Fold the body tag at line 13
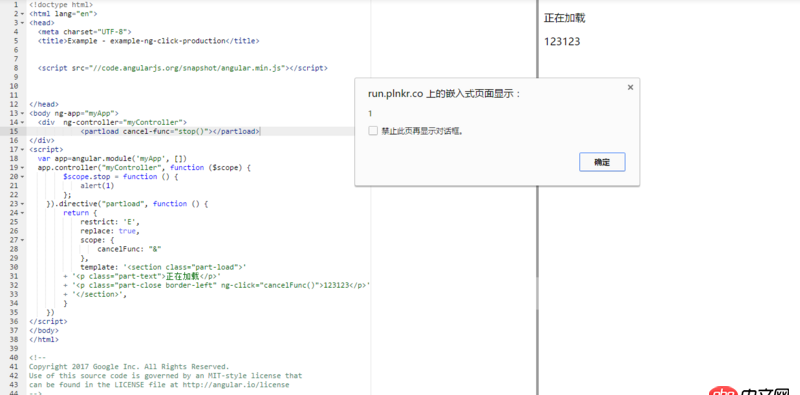Screen dimensions: 800x395 coord(22,113)
